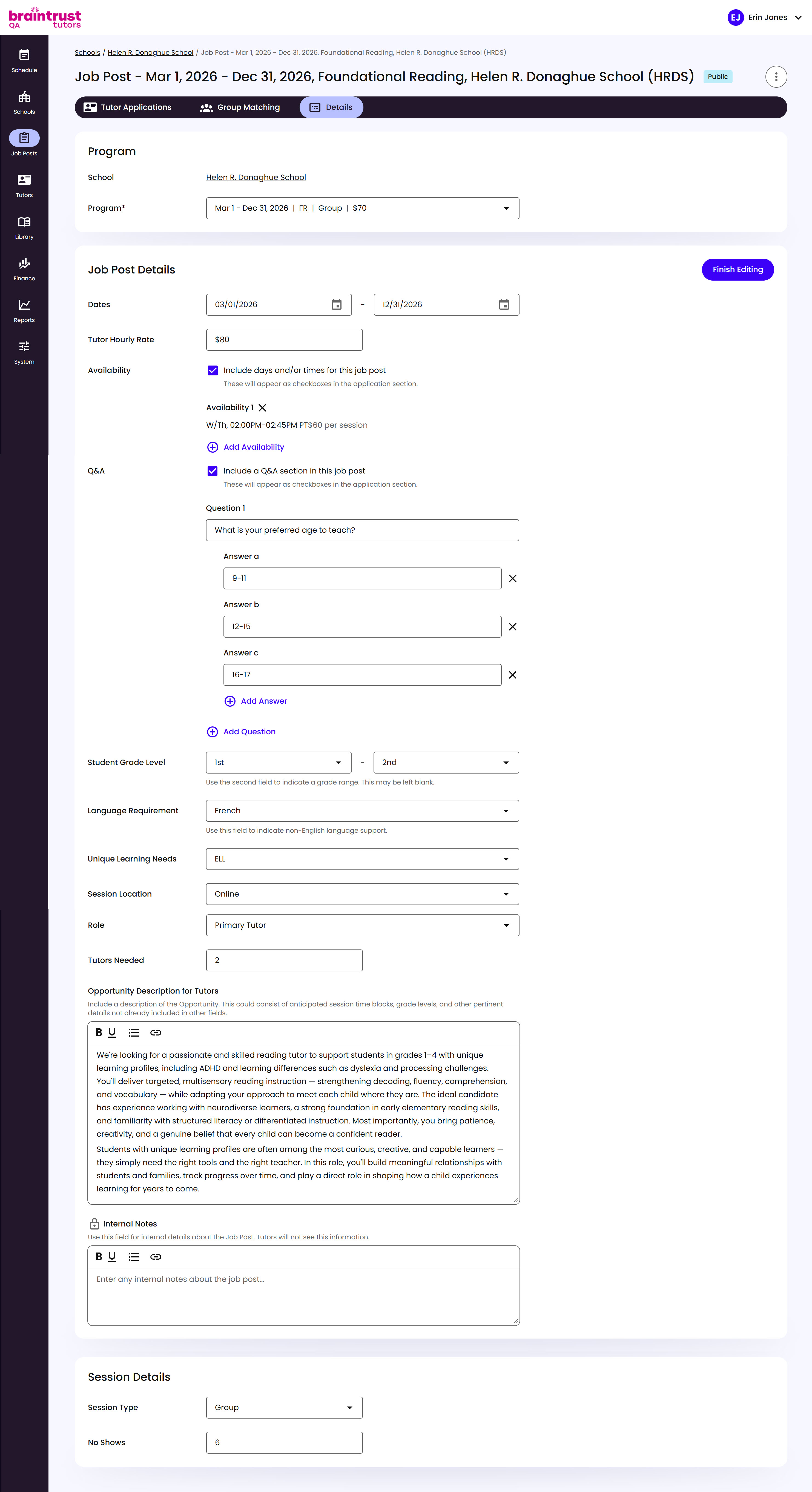812x1492 pixels.
Task: Switch to Group Matching tab
Action: (x=240, y=108)
